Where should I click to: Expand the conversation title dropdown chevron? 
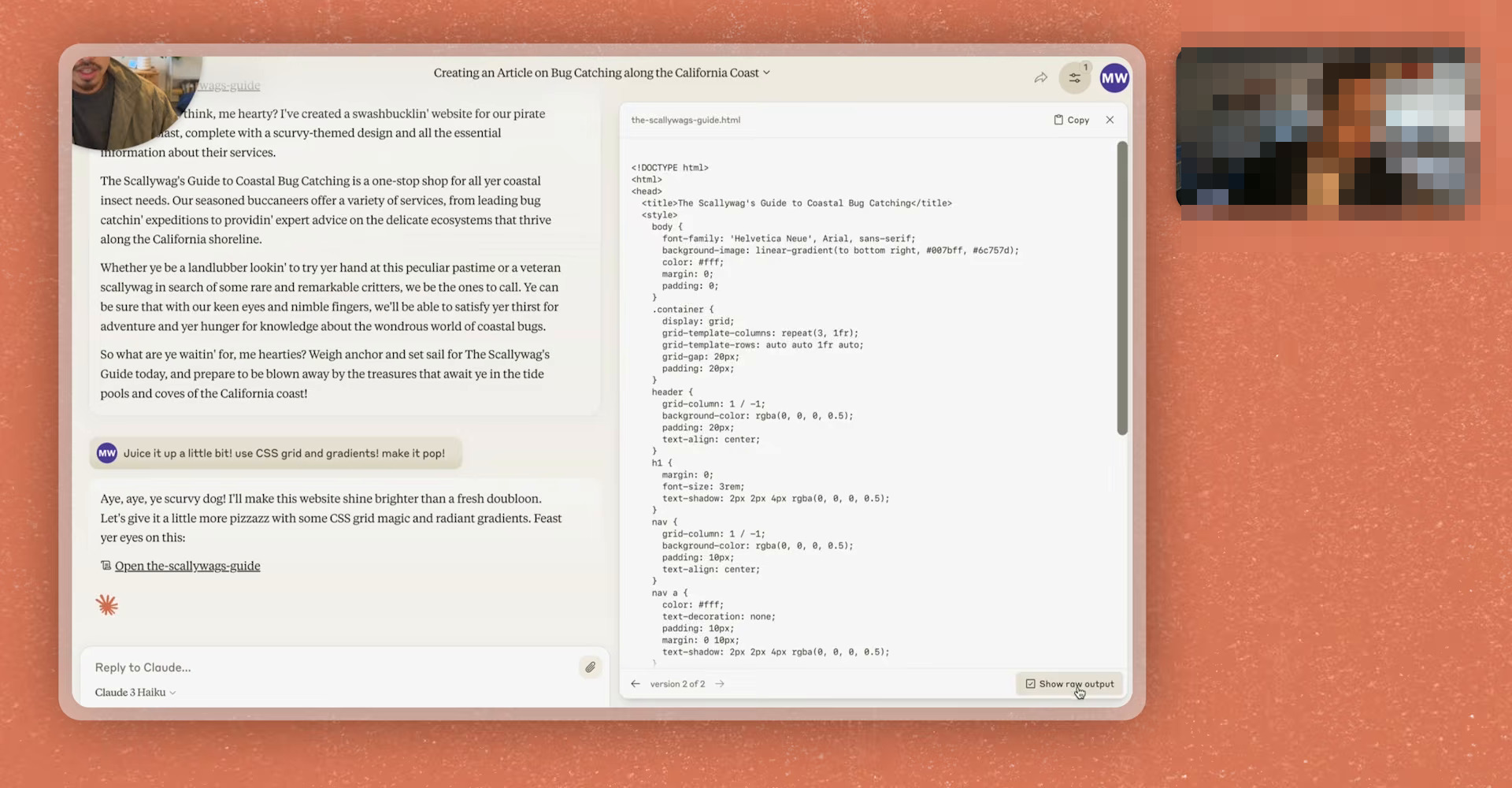point(766,72)
